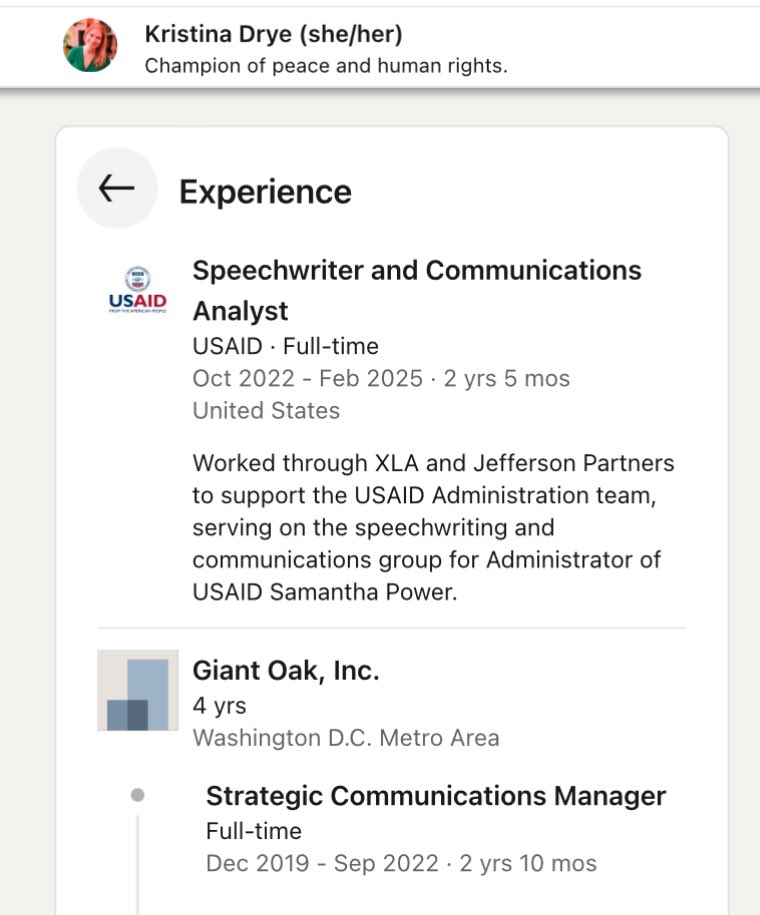Click 'Full-time' label under Strategic Communications Manager
This screenshot has height=915, width=760.
(253, 830)
